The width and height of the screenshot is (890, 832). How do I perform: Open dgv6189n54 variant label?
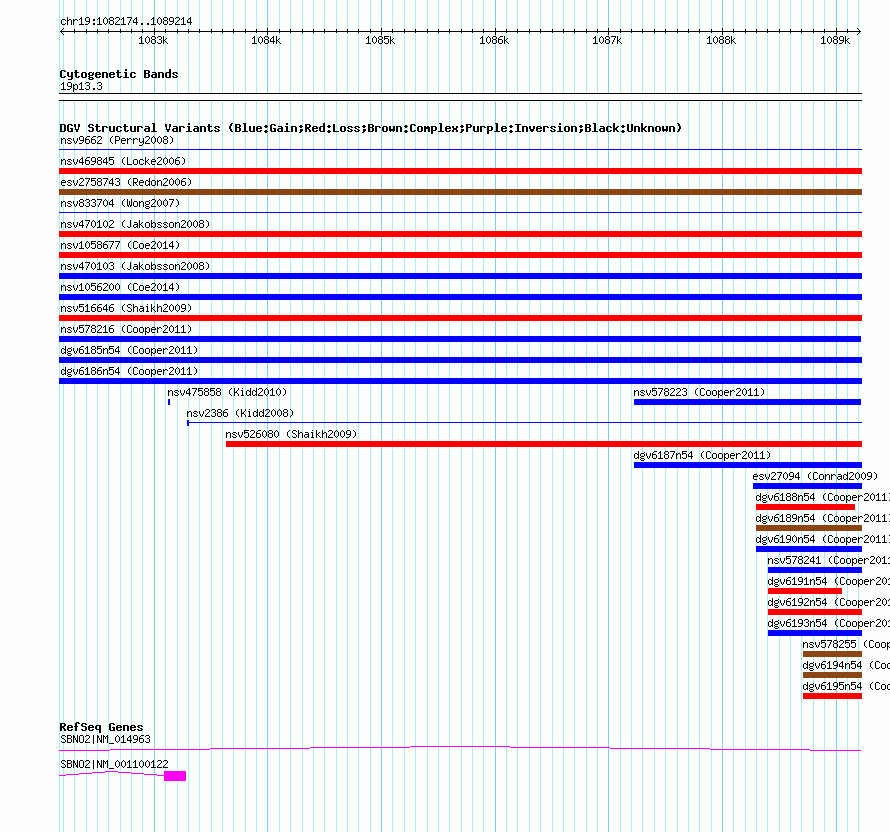822,518
